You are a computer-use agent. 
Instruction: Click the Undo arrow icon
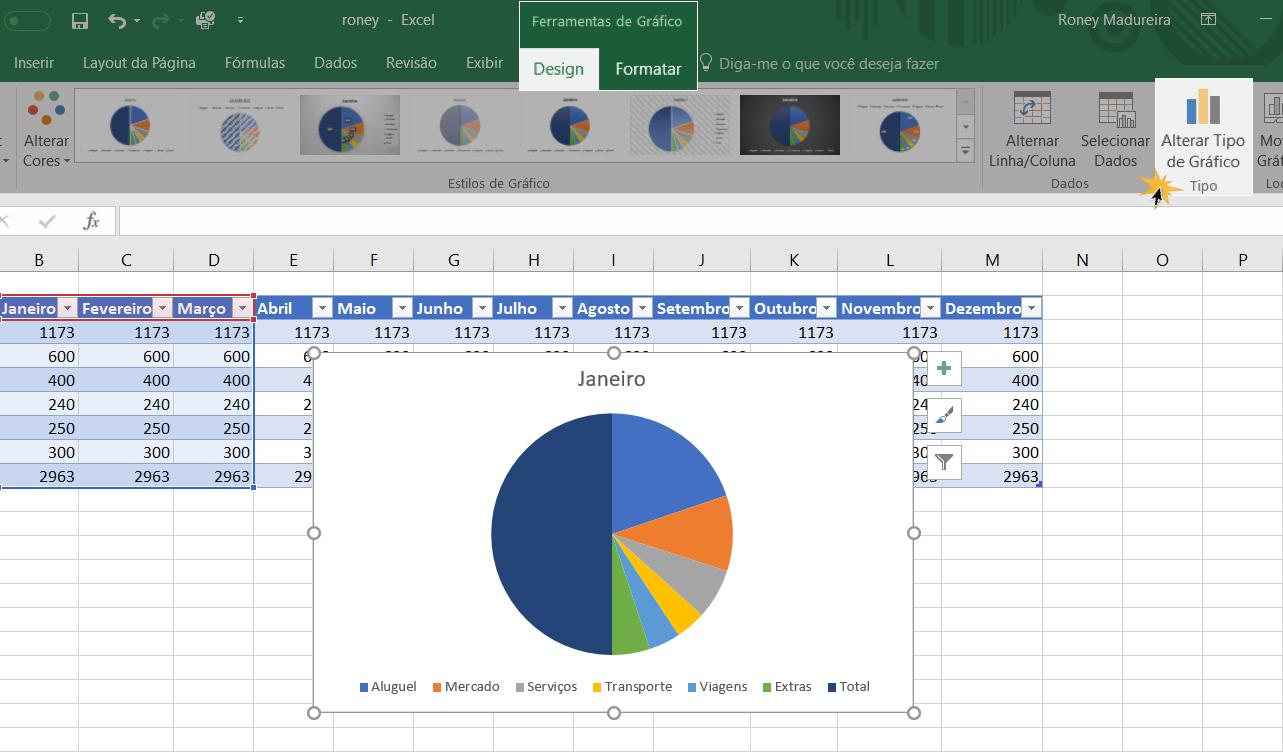coord(117,20)
